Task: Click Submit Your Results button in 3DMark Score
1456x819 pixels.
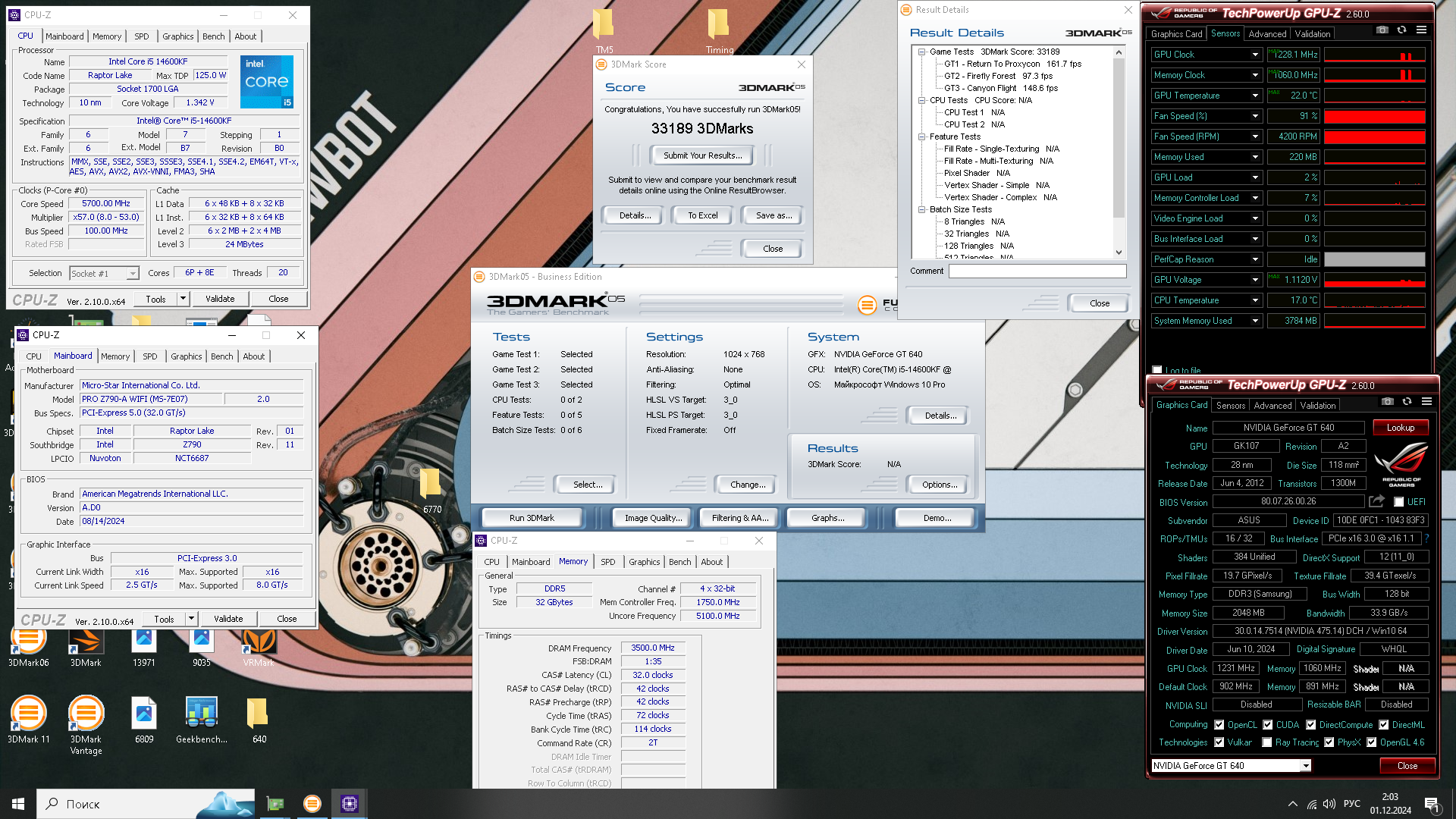Action: click(702, 155)
